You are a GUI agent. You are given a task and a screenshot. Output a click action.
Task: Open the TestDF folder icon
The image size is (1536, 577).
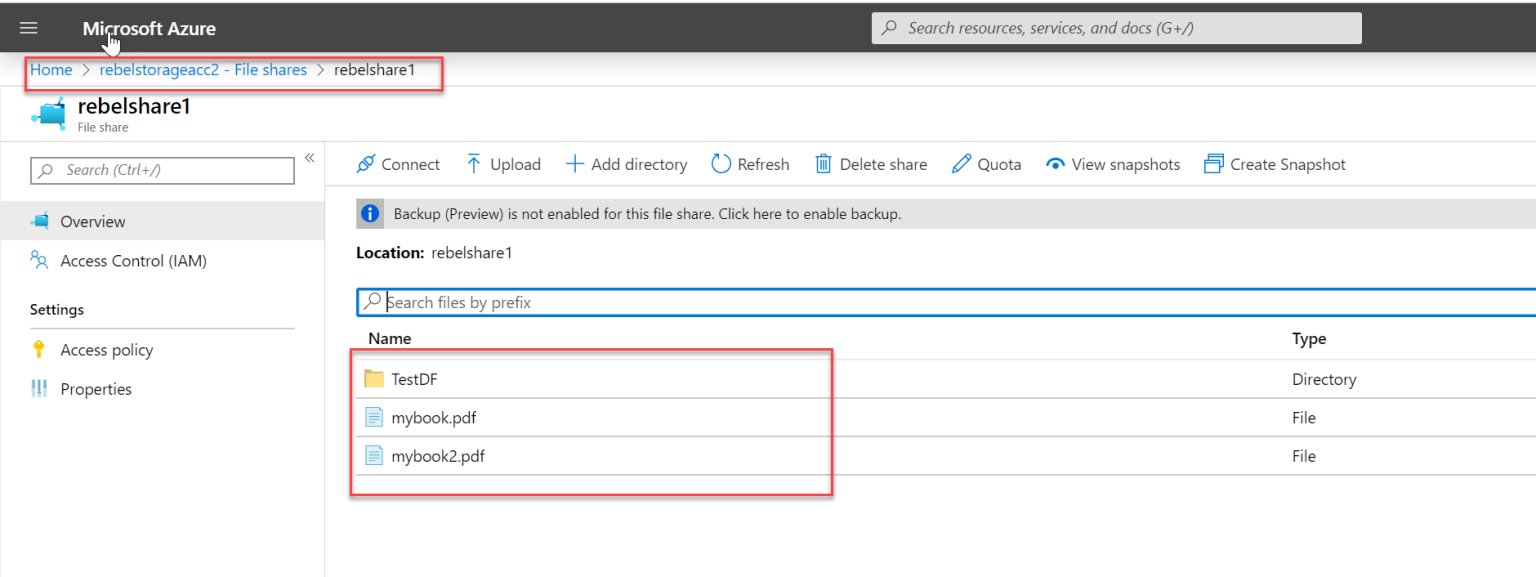[x=372, y=379]
